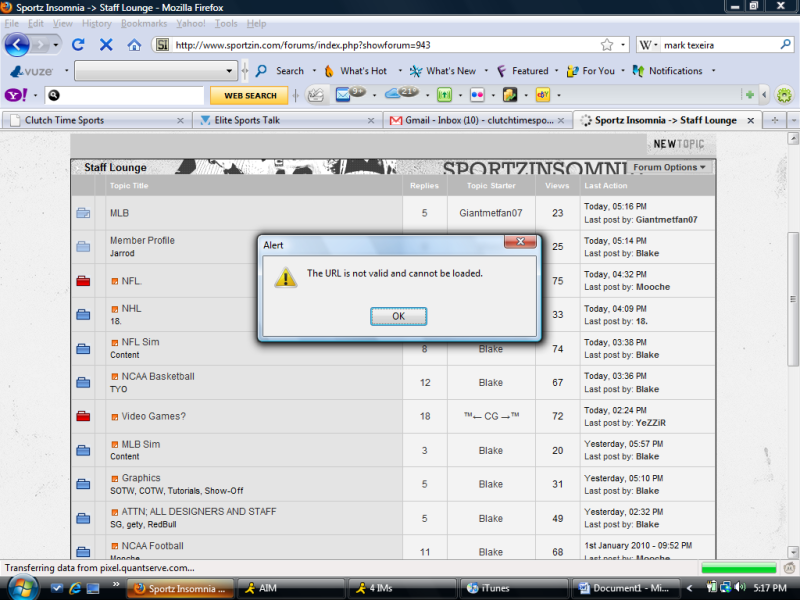The height and width of the screenshot is (600, 800).
Task: Open the NCAA Basketball topic
Action: pyautogui.click(x=158, y=377)
